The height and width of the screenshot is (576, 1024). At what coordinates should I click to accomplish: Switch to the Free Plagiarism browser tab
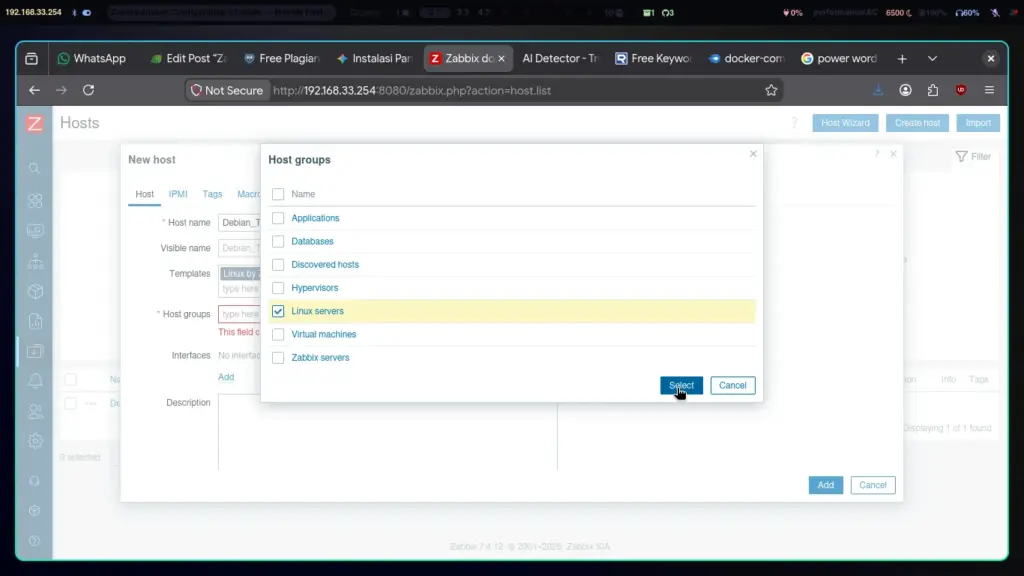[282, 59]
